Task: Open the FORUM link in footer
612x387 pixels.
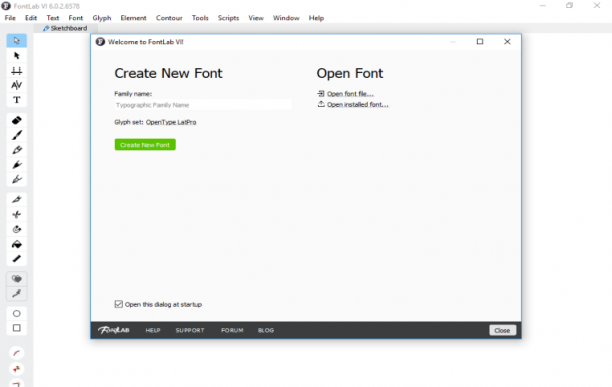Action: [232, 330]
